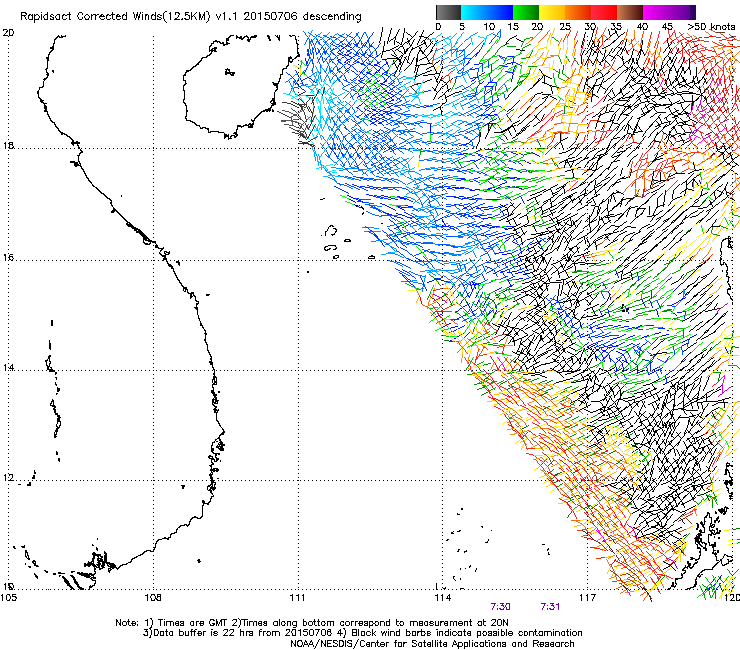Viewport: 740px width, 650px height.
Task: Click the 5-10 knots cyan legend swatch
Action: [474, 12]
